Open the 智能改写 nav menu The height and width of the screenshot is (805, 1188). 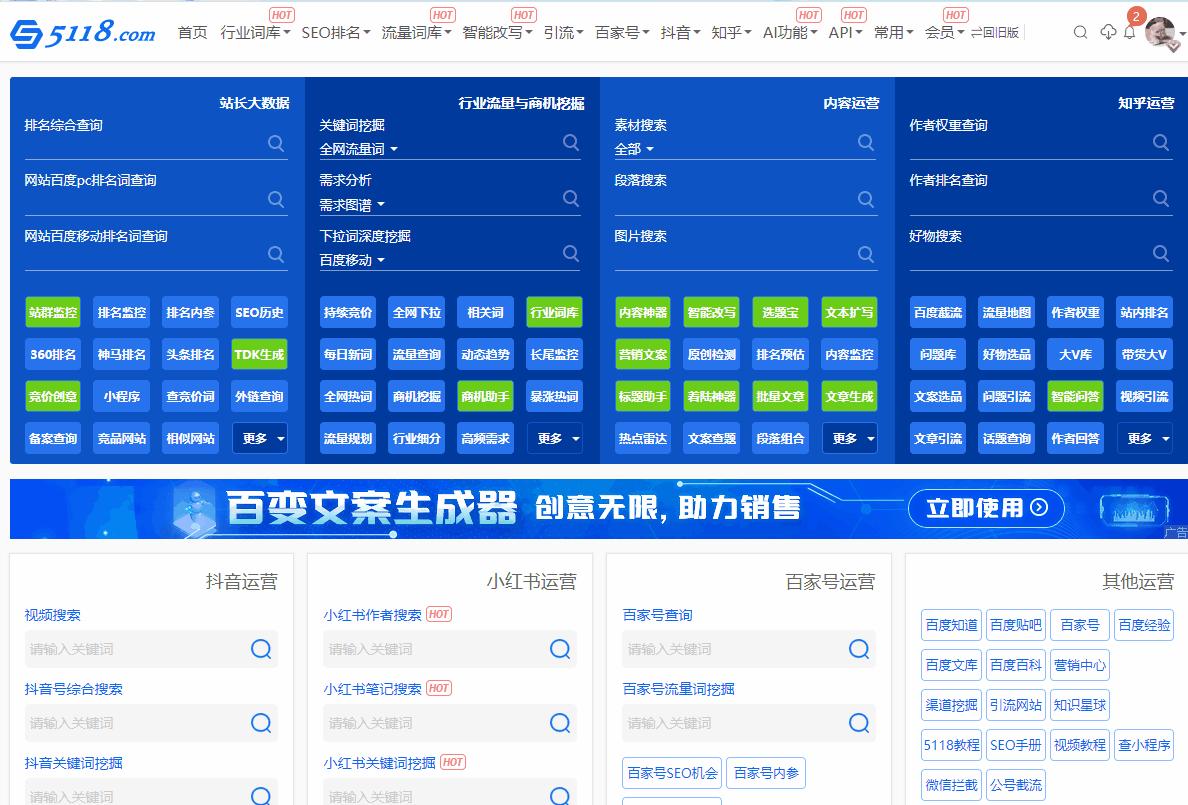pos(497,33)
